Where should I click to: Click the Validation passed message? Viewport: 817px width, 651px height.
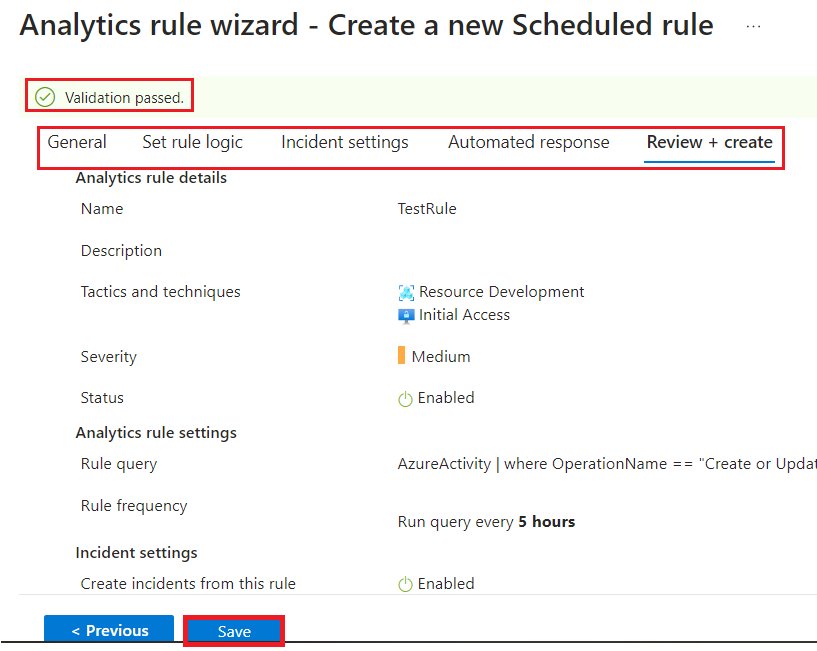pyautogui.click(x=124, y=97)
